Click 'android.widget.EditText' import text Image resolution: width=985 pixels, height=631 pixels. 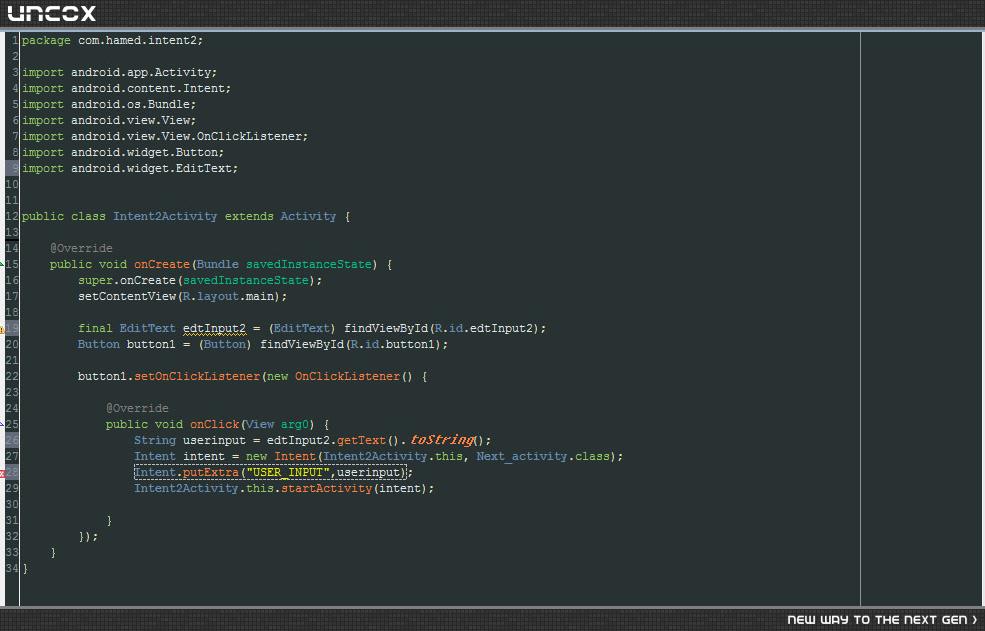coord(151,168)
